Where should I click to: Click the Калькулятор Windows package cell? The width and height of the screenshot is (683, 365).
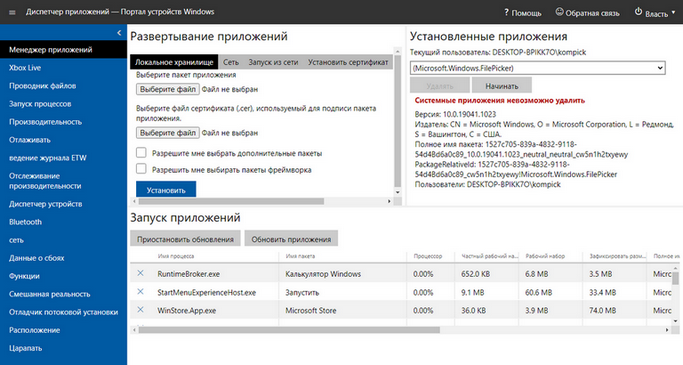click(x=323, y=274)
